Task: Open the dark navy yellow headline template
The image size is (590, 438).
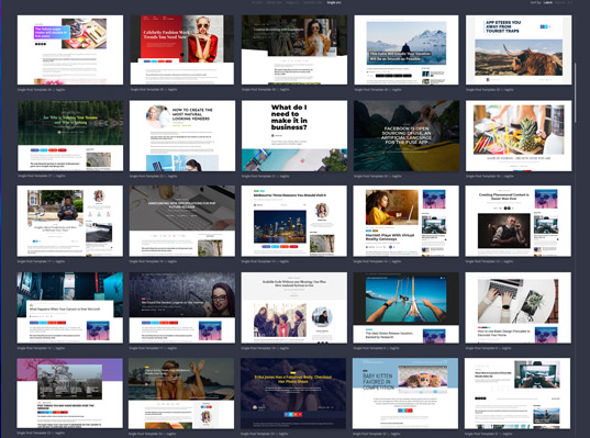Action: pyautogui.click(x=293, y=393)
